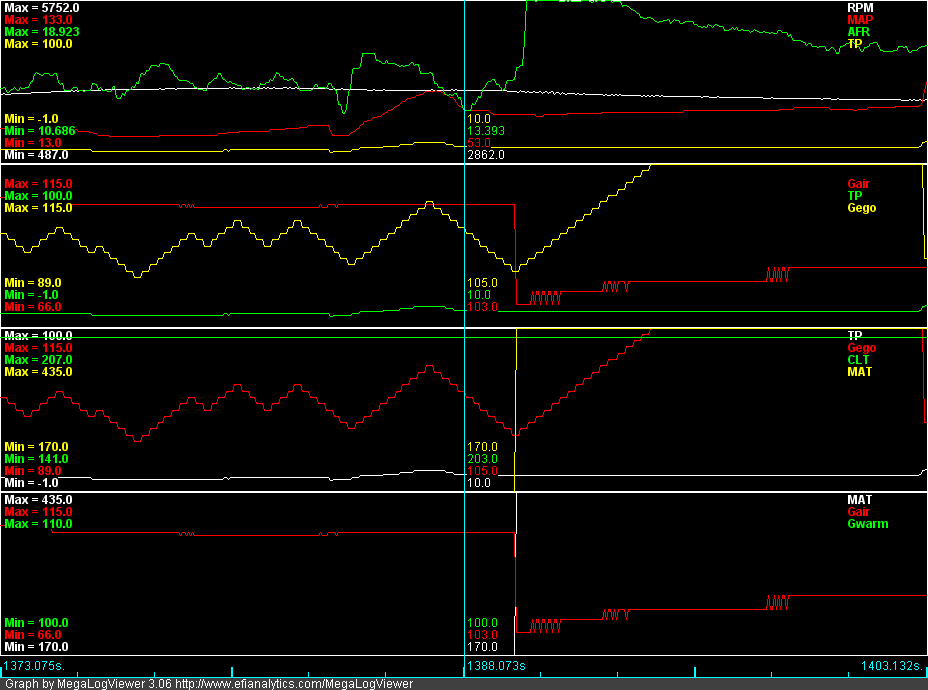Click the cursor readout '2862.0'
This screenshot has height=690, width=928.
(x=486, y=154)
